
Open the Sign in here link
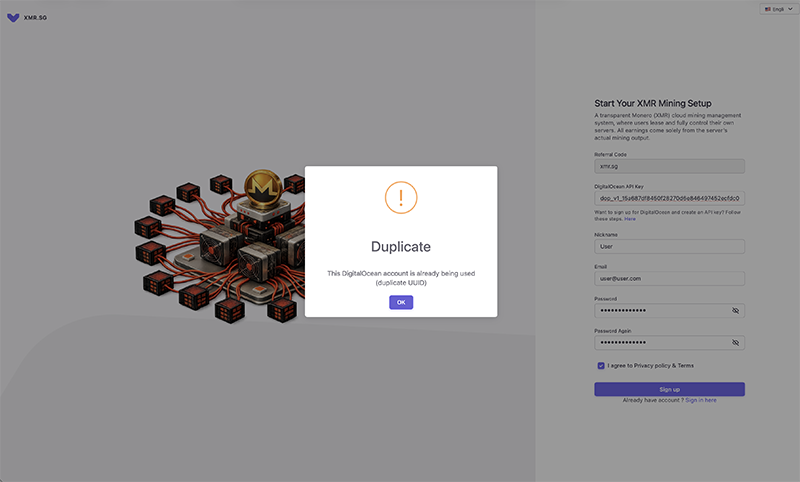[x=700, y=400]
